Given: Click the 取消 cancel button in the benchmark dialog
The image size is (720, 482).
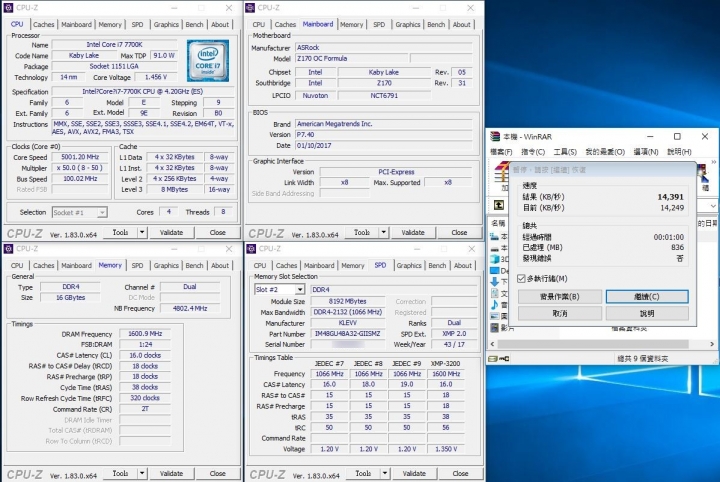Looking at the screenshot, I should [x=560, y=314].
